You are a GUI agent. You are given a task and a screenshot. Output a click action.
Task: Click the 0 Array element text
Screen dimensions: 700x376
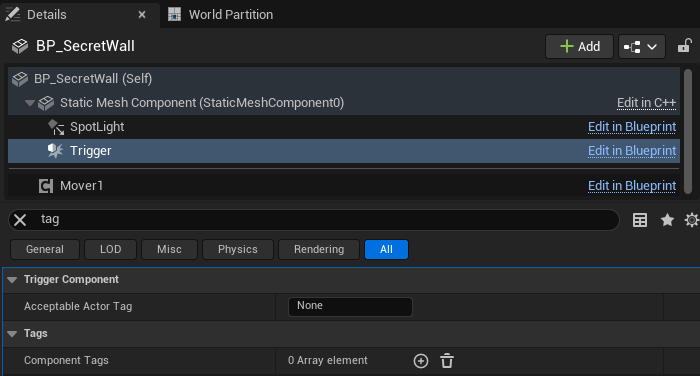(328, 360)
